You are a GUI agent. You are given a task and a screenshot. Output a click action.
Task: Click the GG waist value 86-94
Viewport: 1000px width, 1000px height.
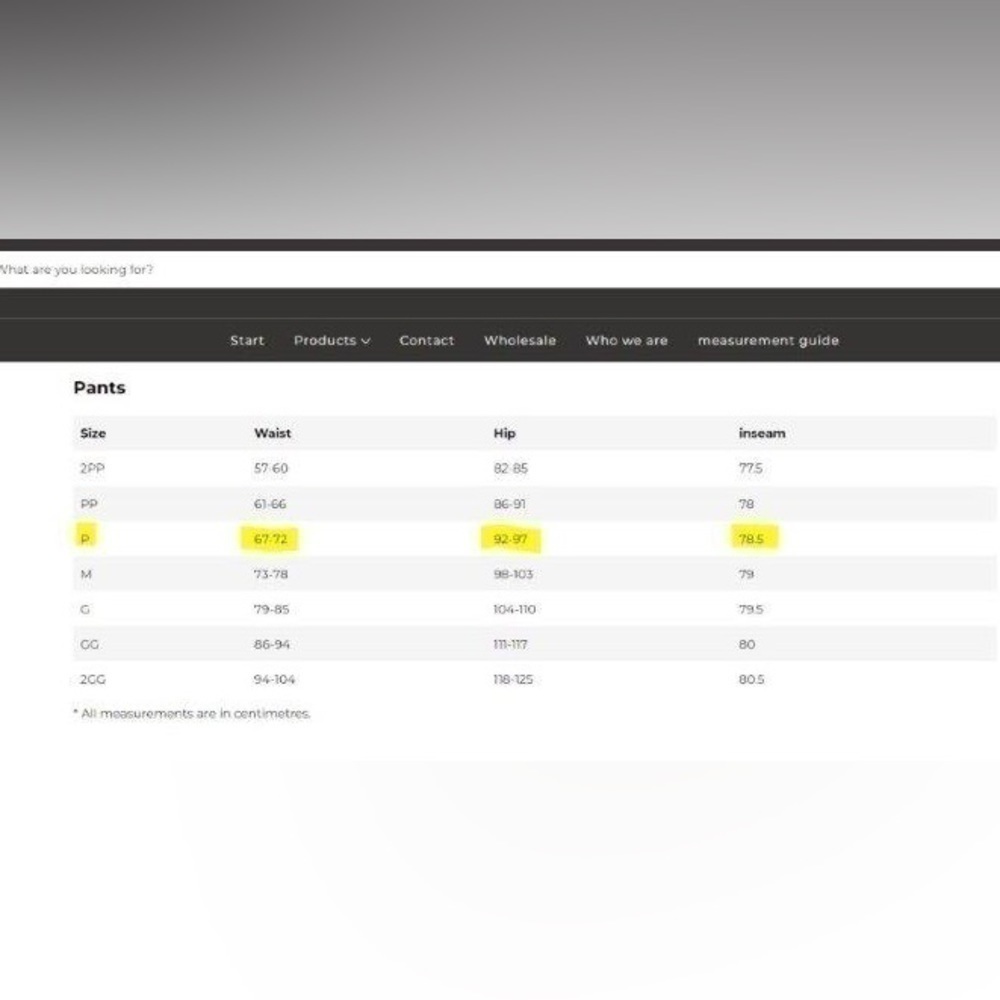click(272, 644)
